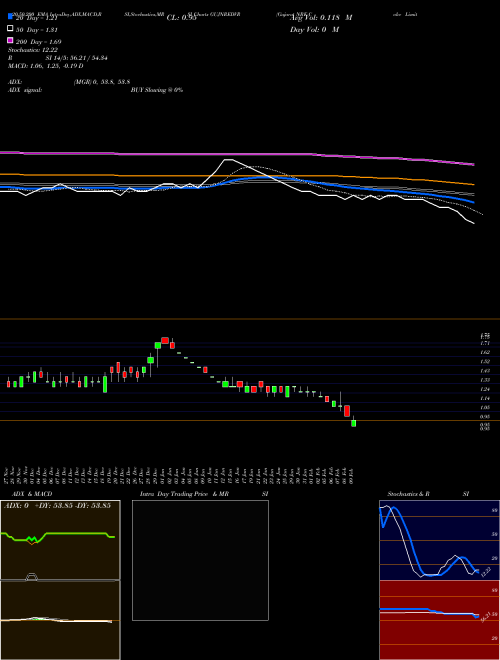Click the last green candle at far right
This screenshot has height=660, width=500.
354,422
